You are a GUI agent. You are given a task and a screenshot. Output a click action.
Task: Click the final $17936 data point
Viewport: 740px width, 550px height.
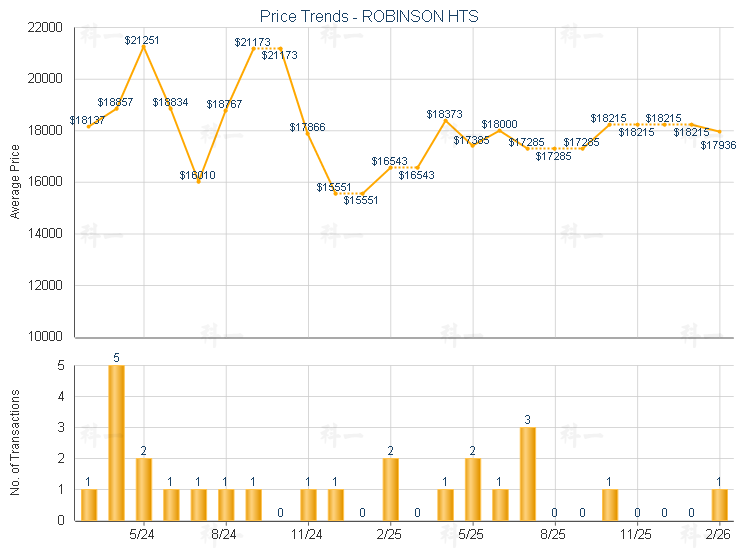pyautogui.click(x=720, y=132)
